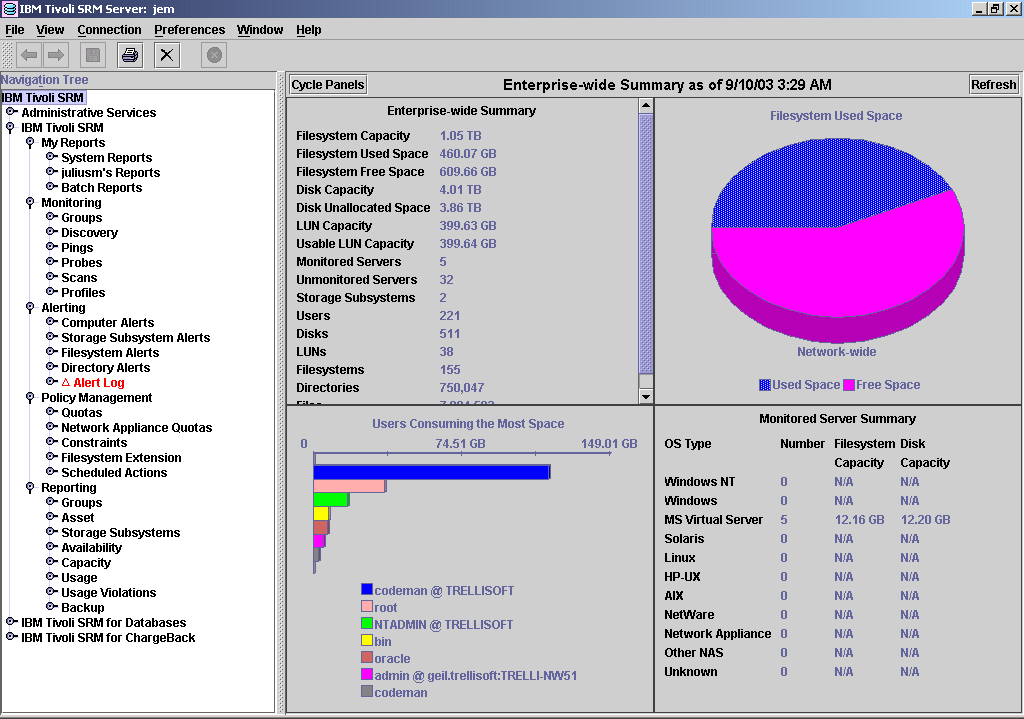Select Backup under Reporting
The width and height of the screenshot is (1024, 719).
point(83,608)
